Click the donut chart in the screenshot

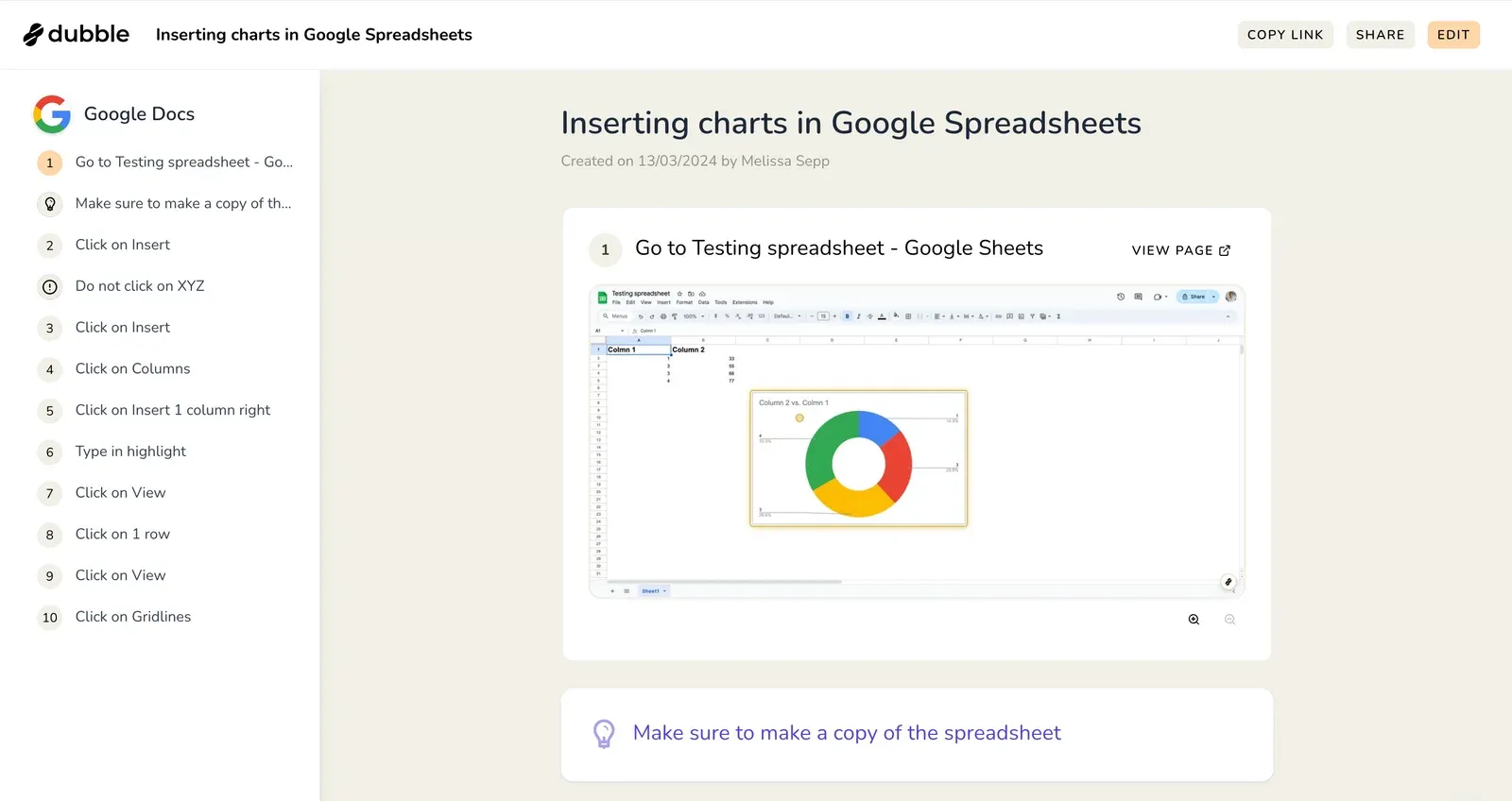click(x=858, y=463)
